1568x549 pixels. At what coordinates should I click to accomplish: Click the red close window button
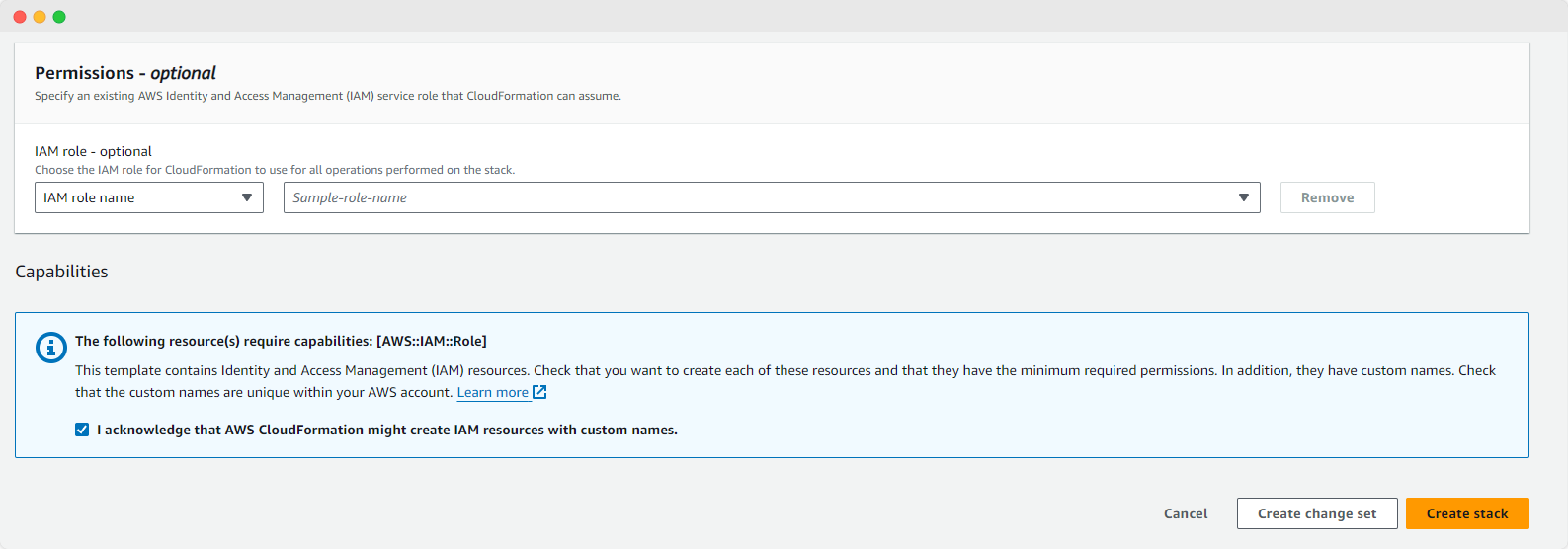click(x=20, y=17)
